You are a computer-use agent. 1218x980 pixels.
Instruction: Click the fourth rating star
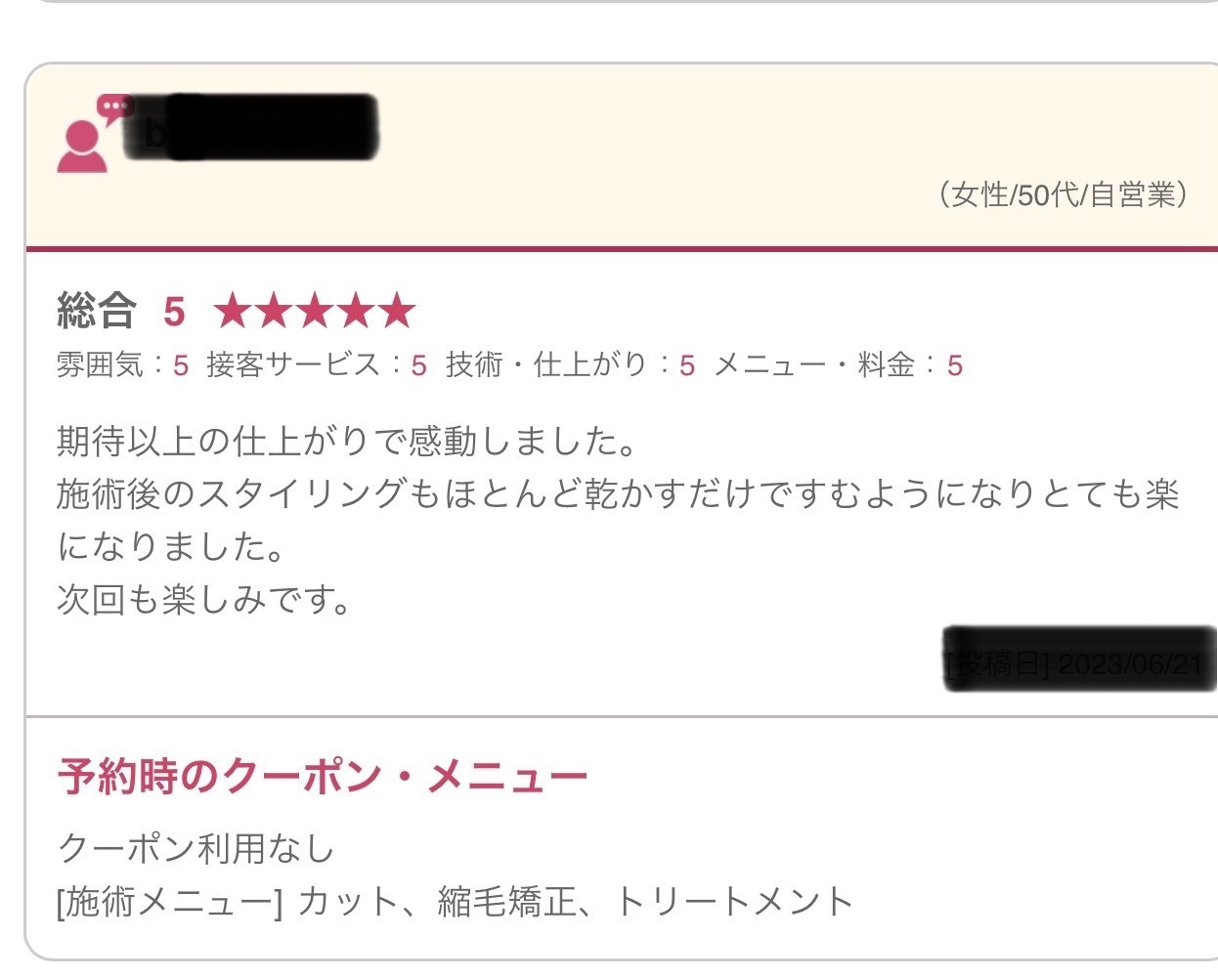pyautogui.click(x=356, y=311)
